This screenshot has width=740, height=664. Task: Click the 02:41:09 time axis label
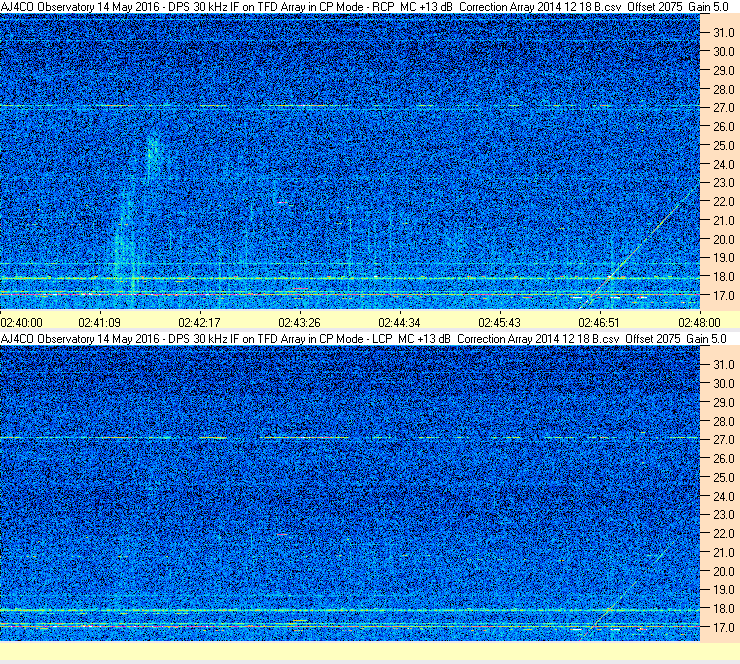pos(99,323)
